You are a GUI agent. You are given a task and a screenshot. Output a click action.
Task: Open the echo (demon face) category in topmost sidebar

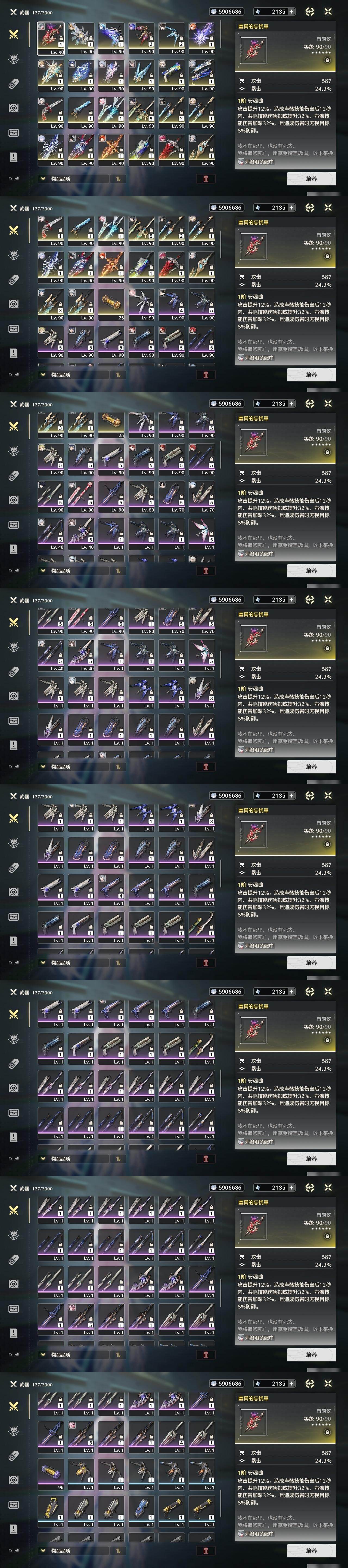click(13, 59)
